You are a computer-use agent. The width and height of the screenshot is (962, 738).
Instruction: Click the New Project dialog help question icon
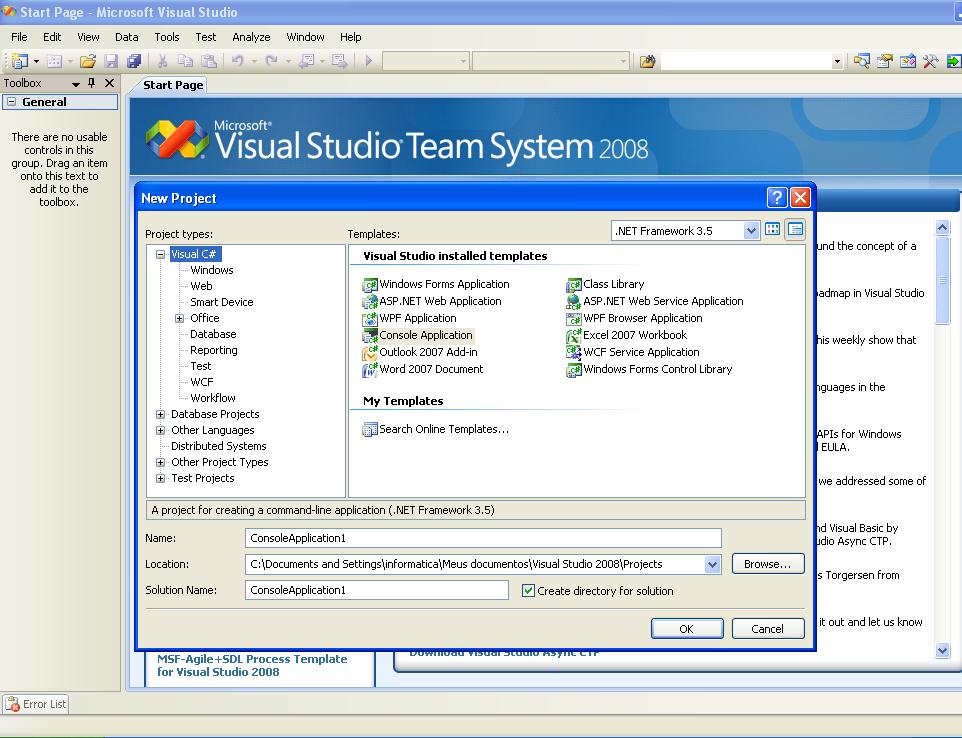[777, 198]
